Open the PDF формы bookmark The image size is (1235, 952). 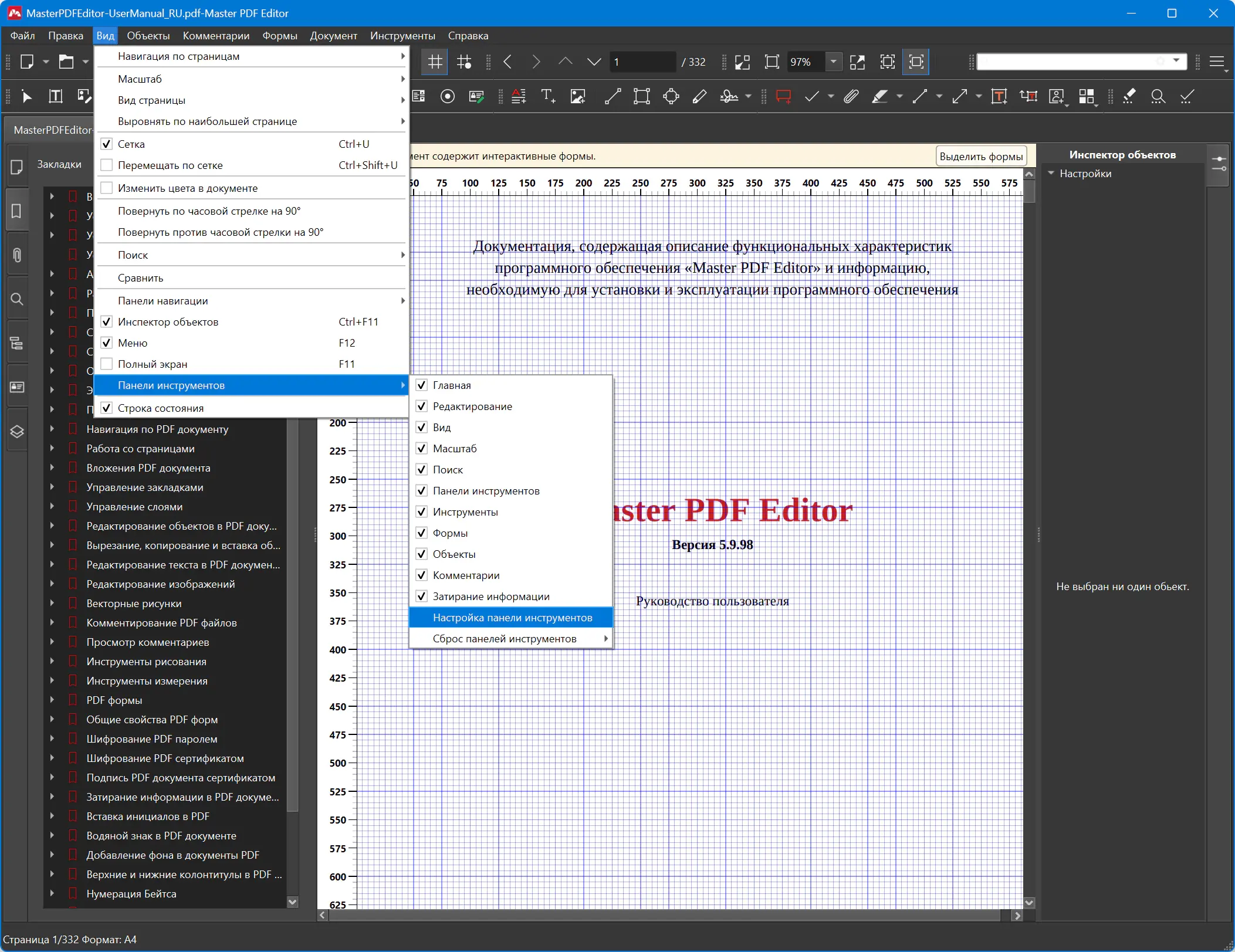click(x=114, y=700)
